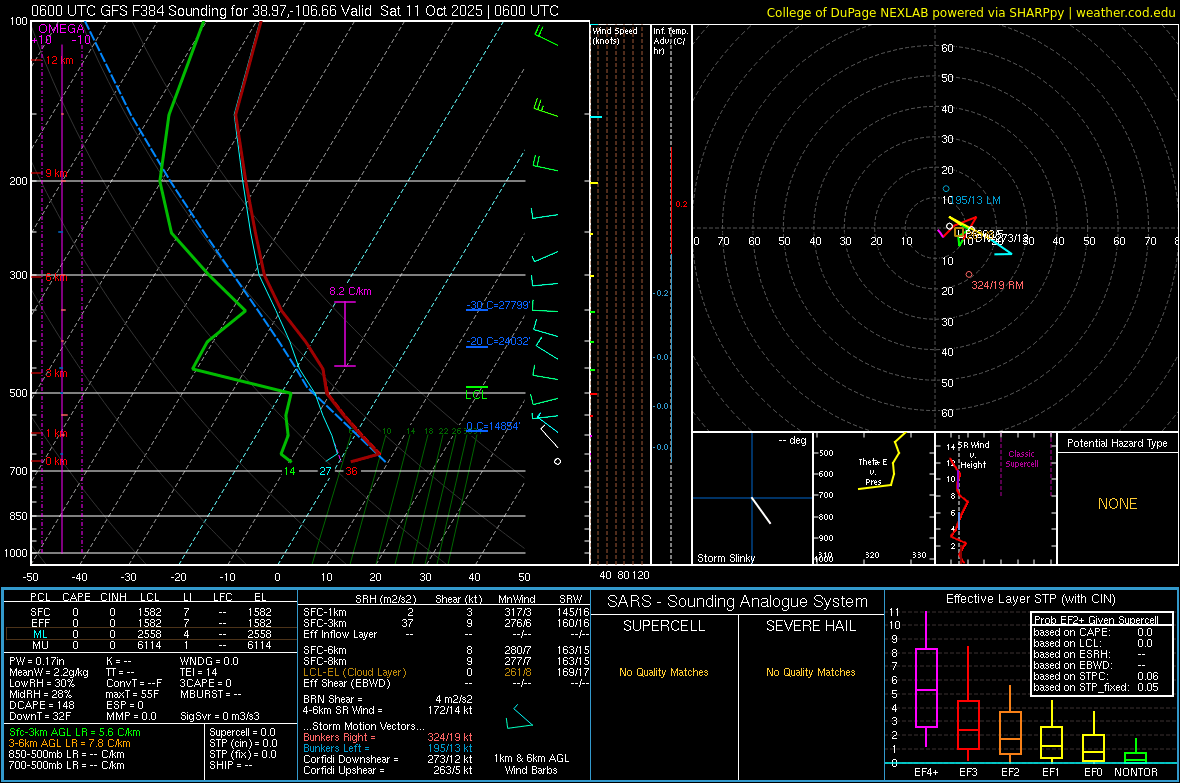This screenshot has width=1180, height=783.
Task: Click the Bunkers Right storm motion line
Action: 388,737
